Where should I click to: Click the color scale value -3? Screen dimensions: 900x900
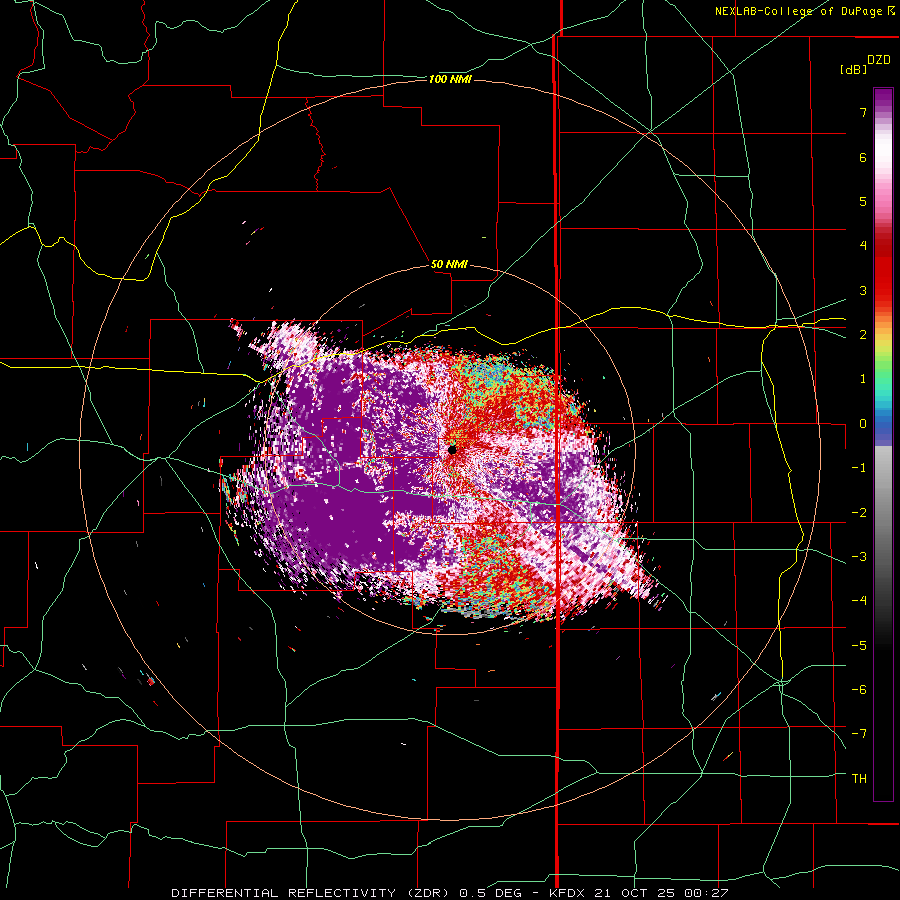click(859, 557)
